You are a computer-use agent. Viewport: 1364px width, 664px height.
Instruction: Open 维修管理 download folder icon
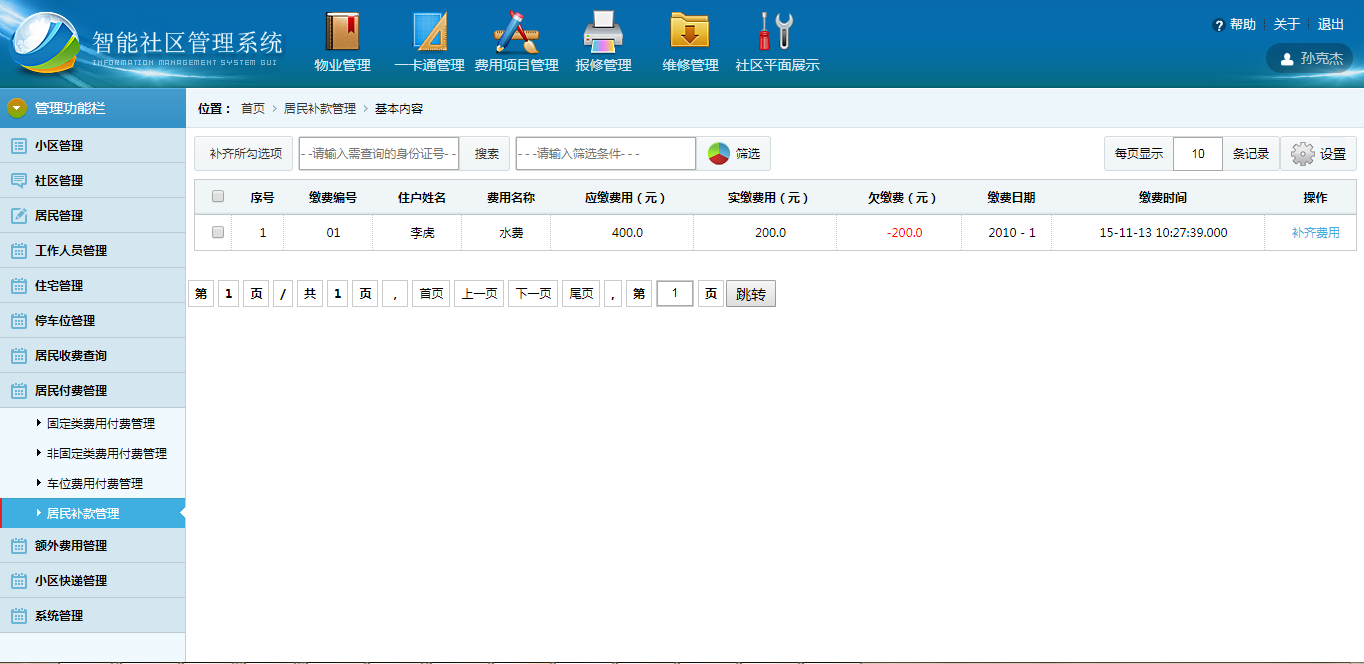pyautogui.click(x=690, y=31)
